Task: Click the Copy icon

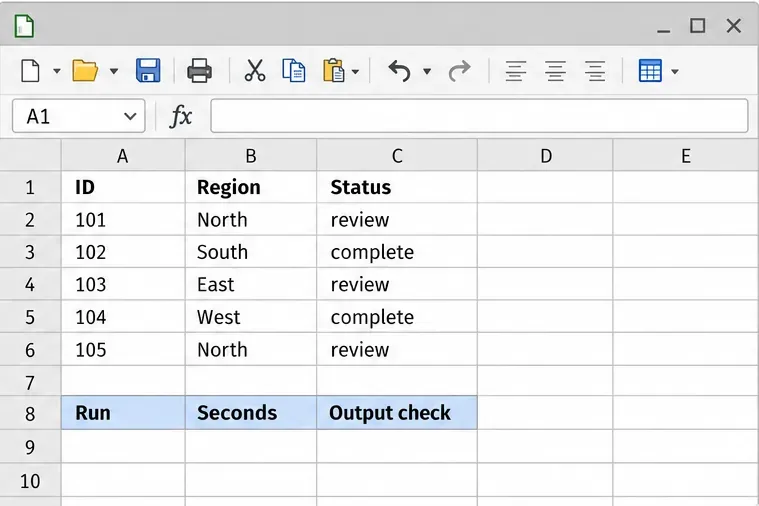Action: tap(294, 71)
